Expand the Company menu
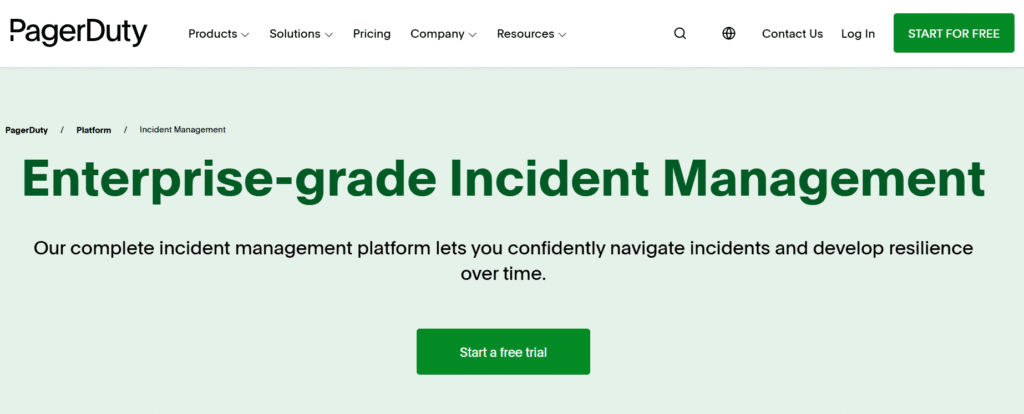 point(443,34)
